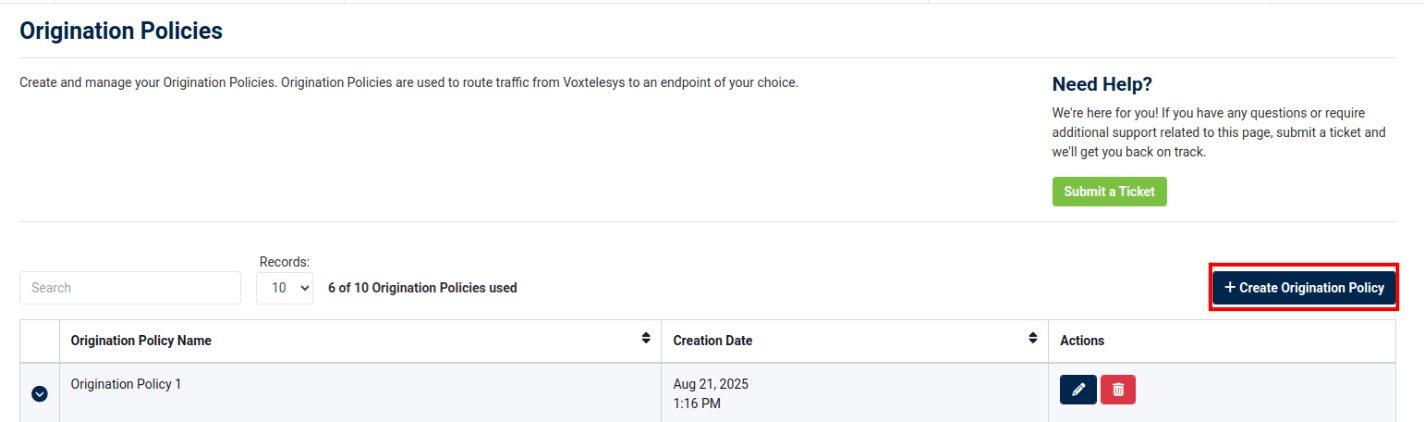Click the Records label above dropdown

click(x=284, y=262)
